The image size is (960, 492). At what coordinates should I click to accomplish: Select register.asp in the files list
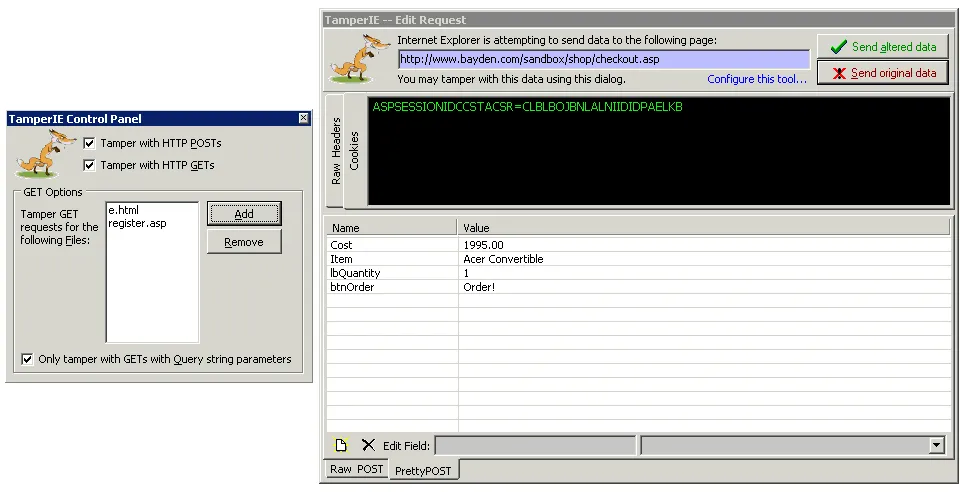coord(137,223)
